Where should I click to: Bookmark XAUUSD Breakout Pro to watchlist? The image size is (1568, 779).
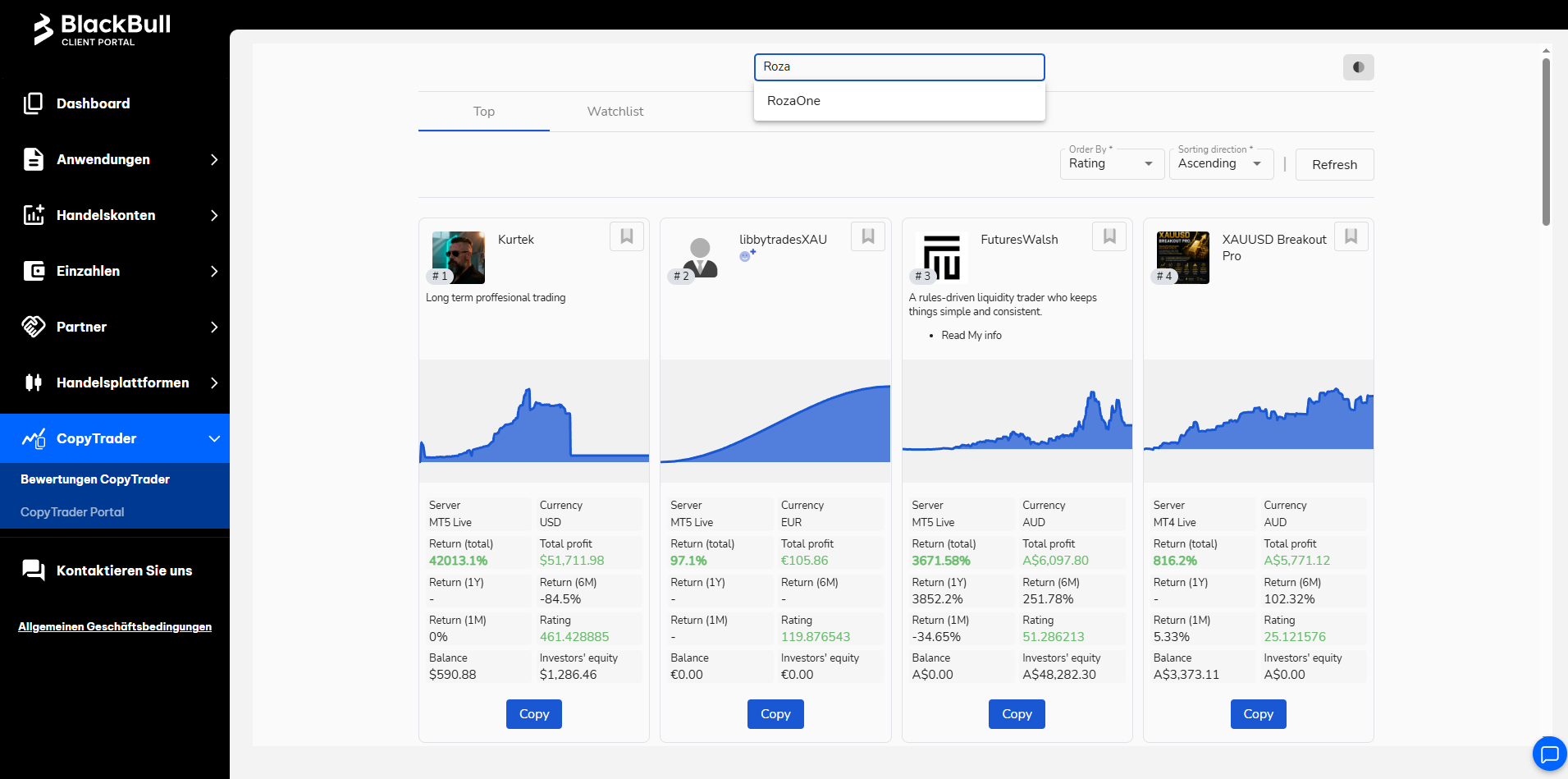click(x=1351, y=236)
